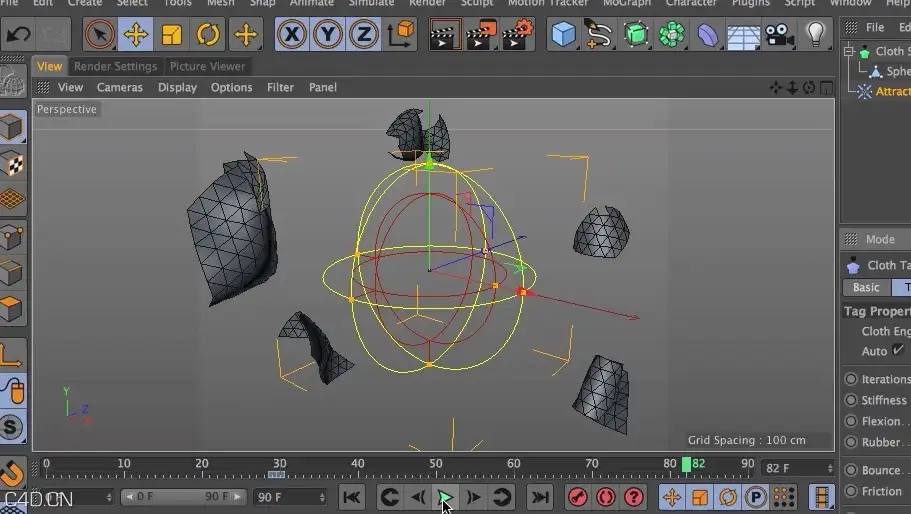Select the View tab
The height and width of the screenshot is (514, 911).
(x=49, y=66)
